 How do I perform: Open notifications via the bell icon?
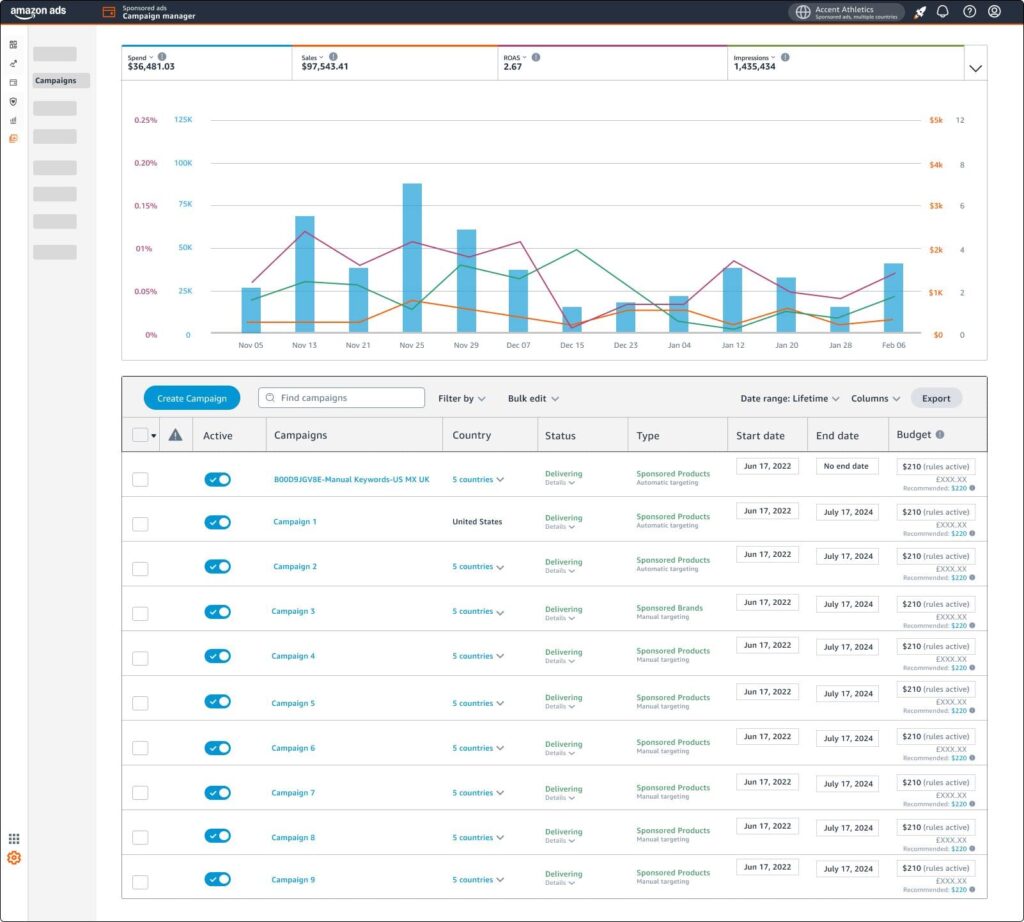941,11
